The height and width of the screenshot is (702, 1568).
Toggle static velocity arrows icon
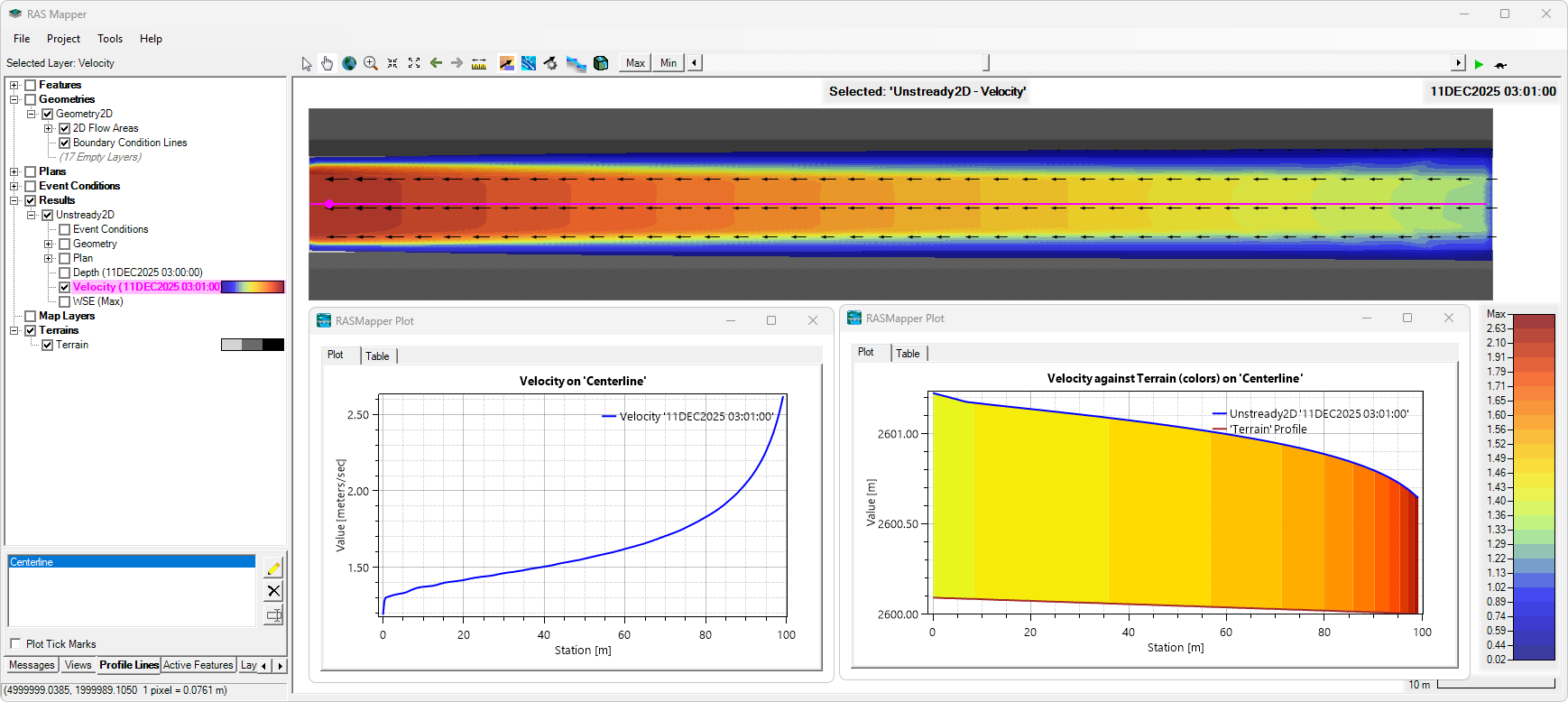point(507,63)
